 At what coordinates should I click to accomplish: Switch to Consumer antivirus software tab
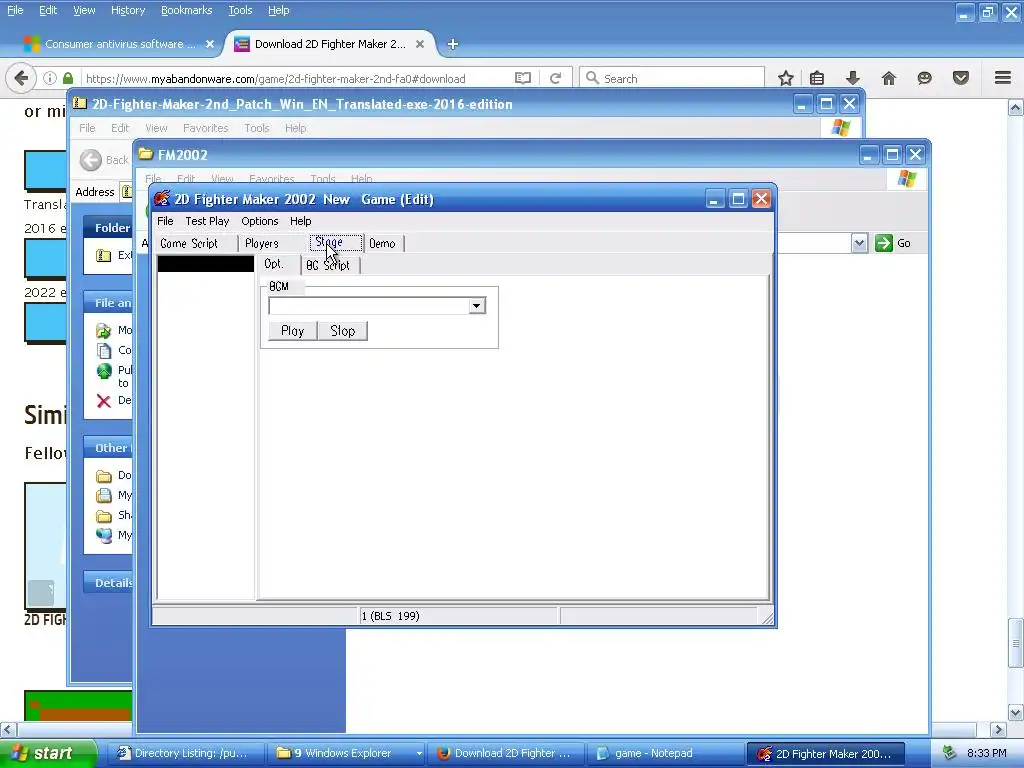[120, 44]
